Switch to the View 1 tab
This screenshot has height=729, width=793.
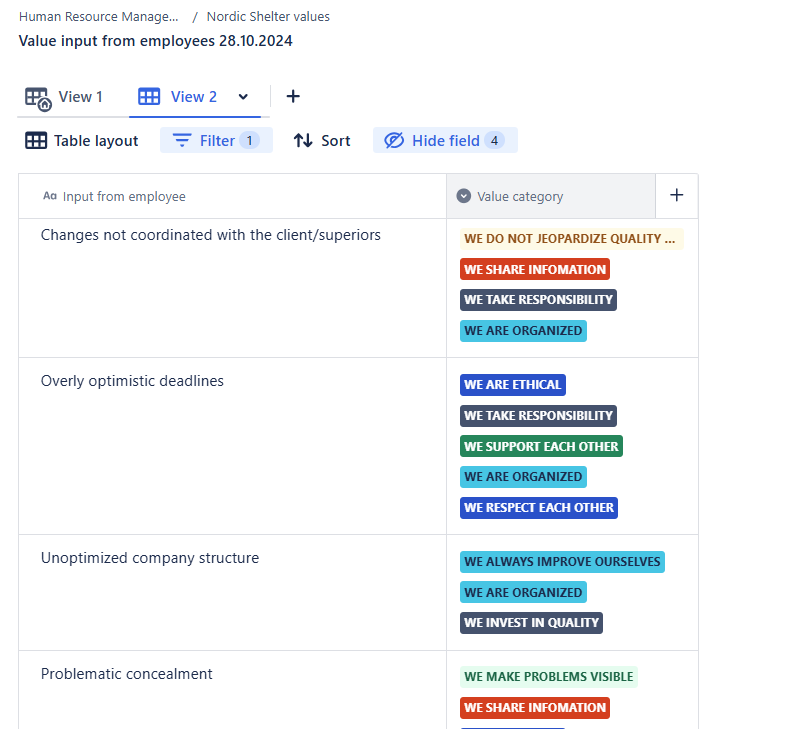tap(64, 97)
